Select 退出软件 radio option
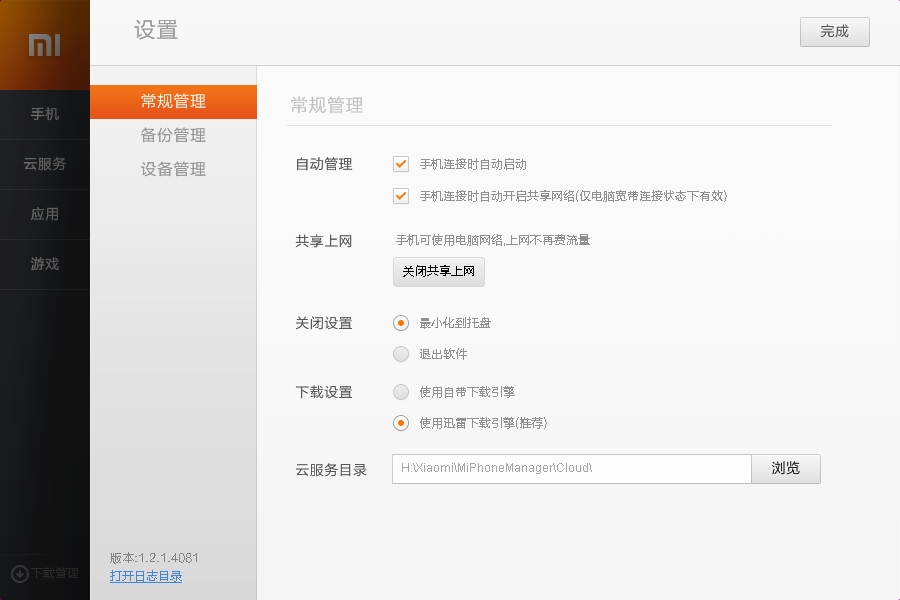Screen dimensions: 900x600 pos(401,354)
